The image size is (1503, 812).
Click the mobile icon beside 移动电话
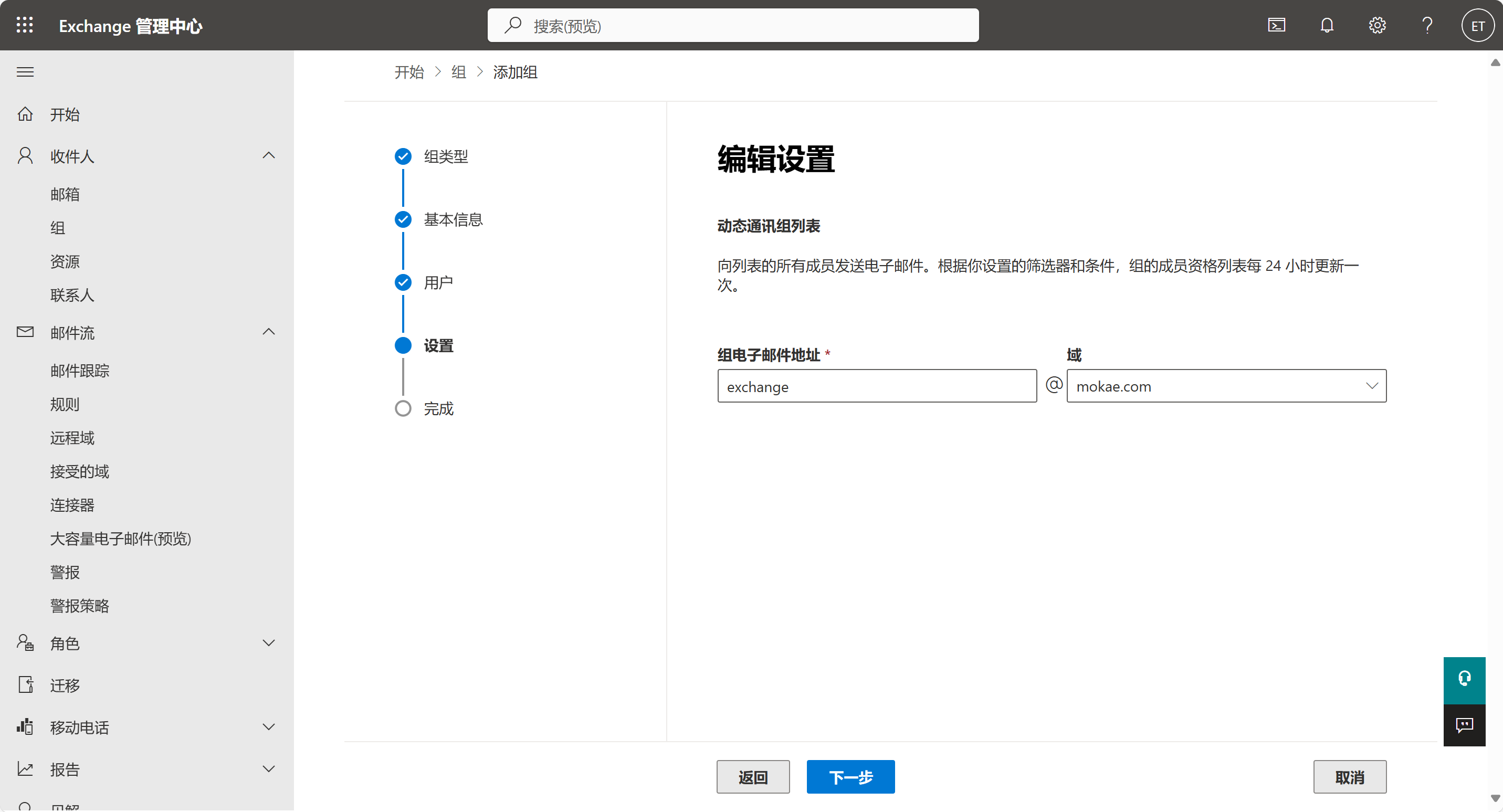click(x=25, y=727)
